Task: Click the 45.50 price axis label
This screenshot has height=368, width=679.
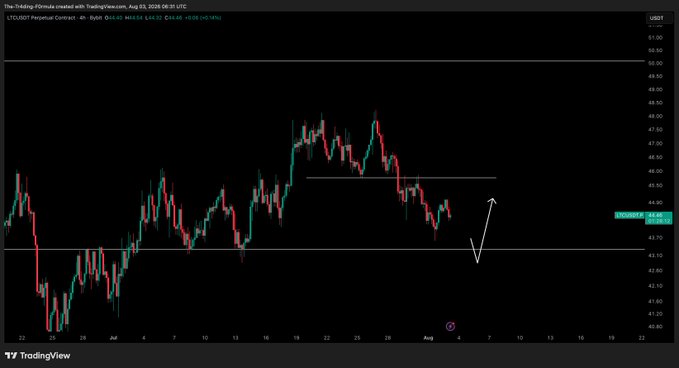Action: coord(655,185)
